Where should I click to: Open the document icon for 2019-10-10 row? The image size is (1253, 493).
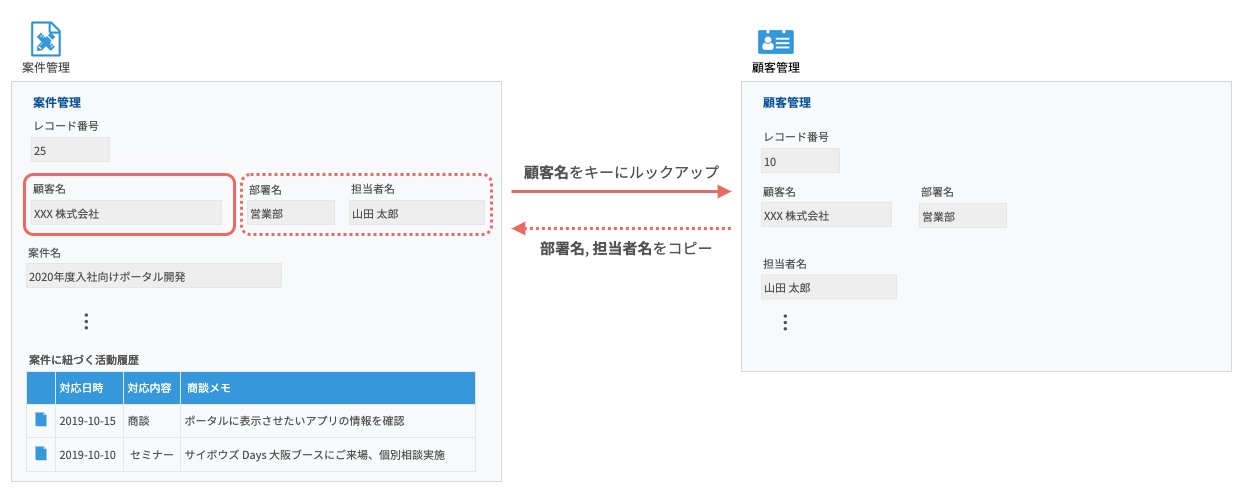(41, 454)
